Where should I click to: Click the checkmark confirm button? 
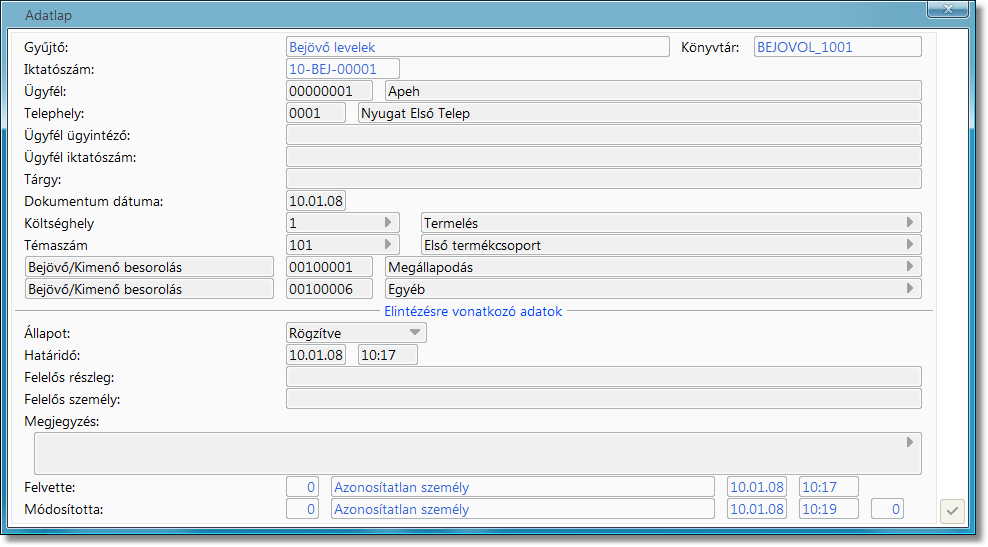pos(953,511)
